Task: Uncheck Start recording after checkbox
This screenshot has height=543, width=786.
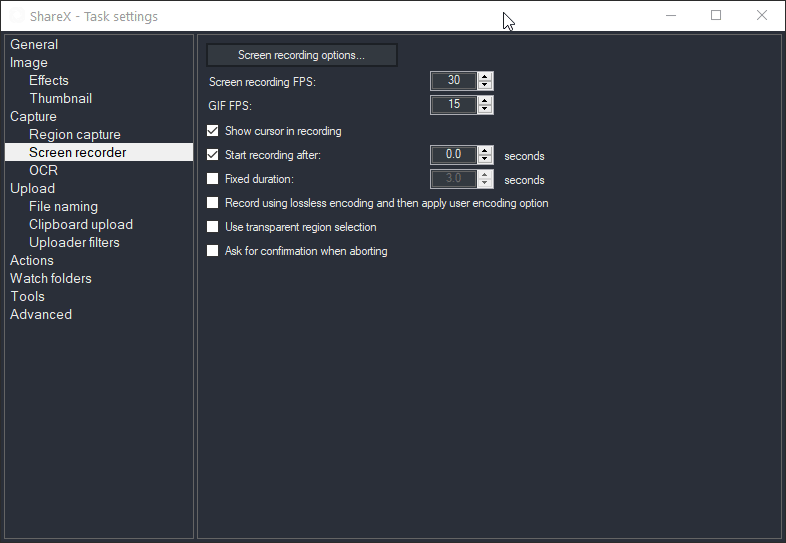Action: (x=213, y=155)
